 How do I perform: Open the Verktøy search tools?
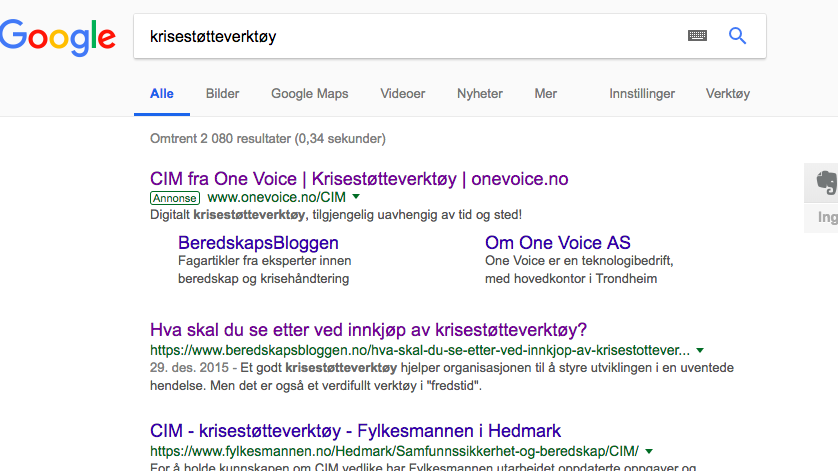727,94
